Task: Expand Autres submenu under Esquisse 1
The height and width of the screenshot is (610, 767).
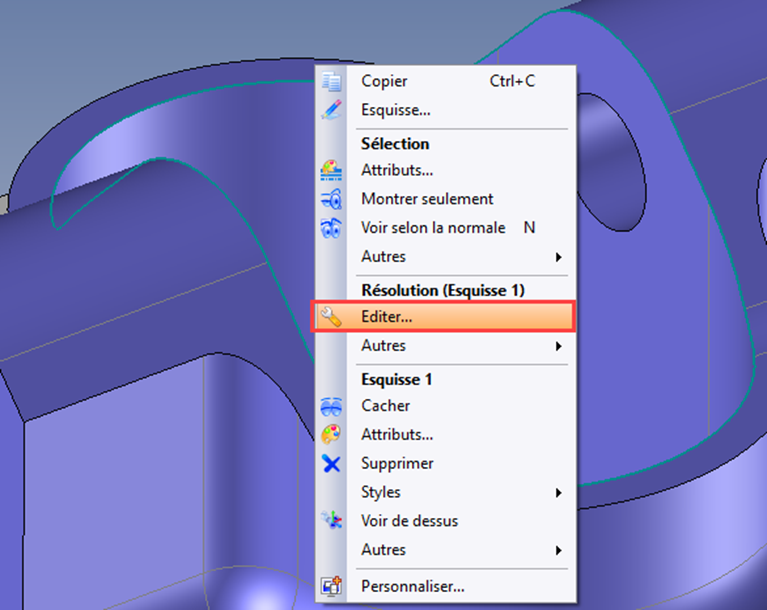Action: (x=445, y=550)
